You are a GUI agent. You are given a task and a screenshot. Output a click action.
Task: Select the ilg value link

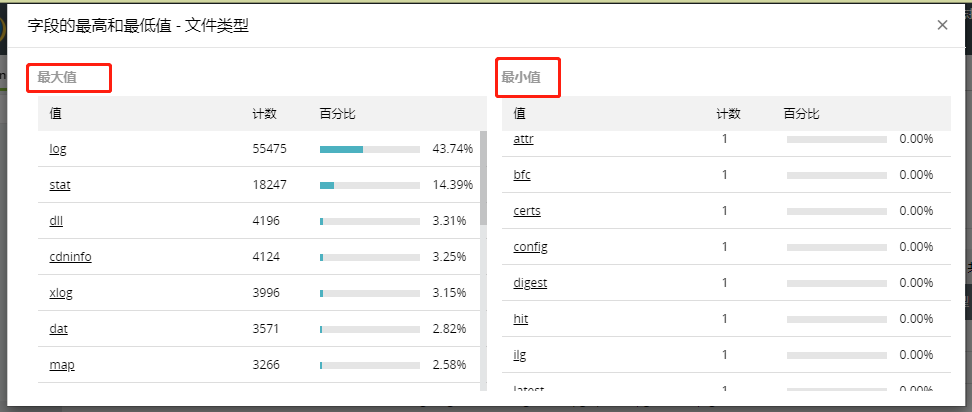520,355
